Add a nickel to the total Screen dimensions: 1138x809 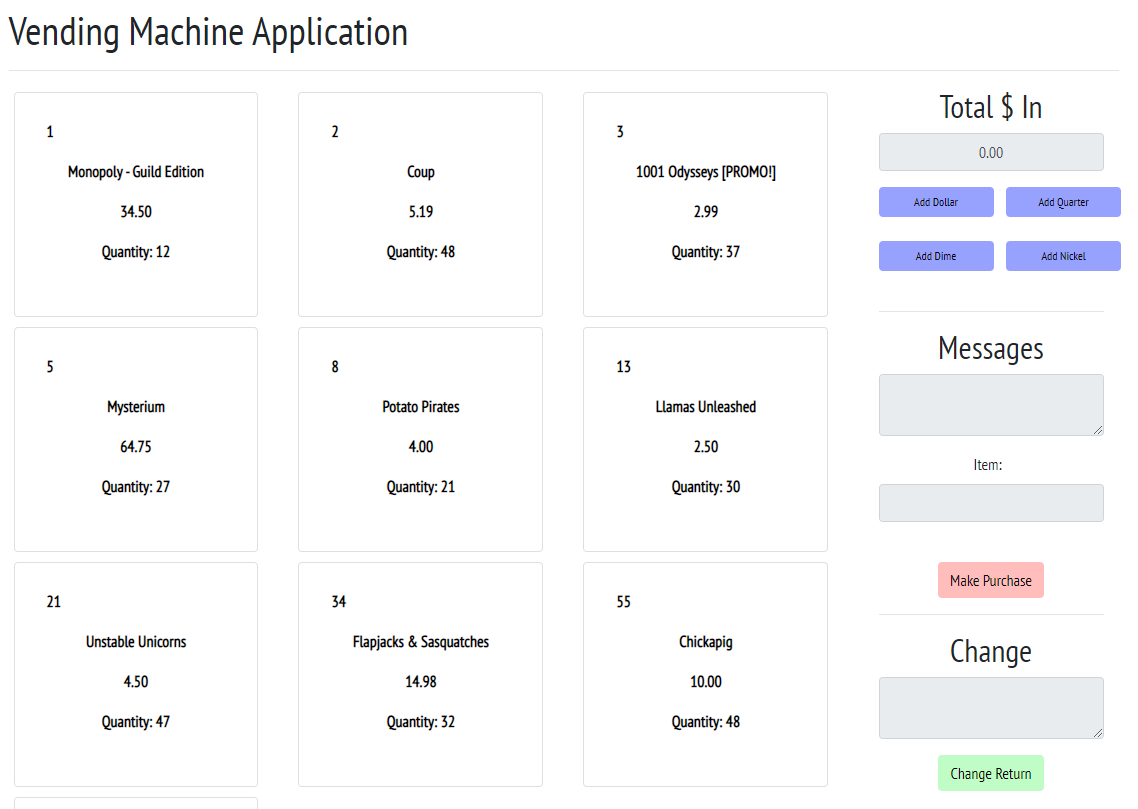(x=1063, y=256)
